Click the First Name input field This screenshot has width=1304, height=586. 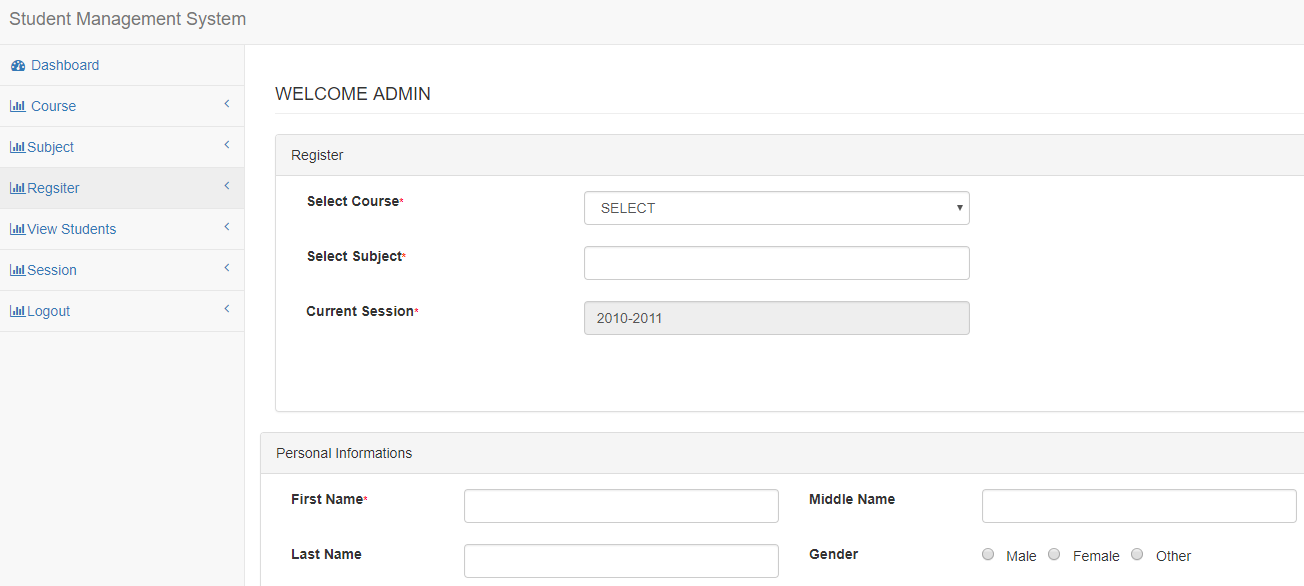click(620, 505)
